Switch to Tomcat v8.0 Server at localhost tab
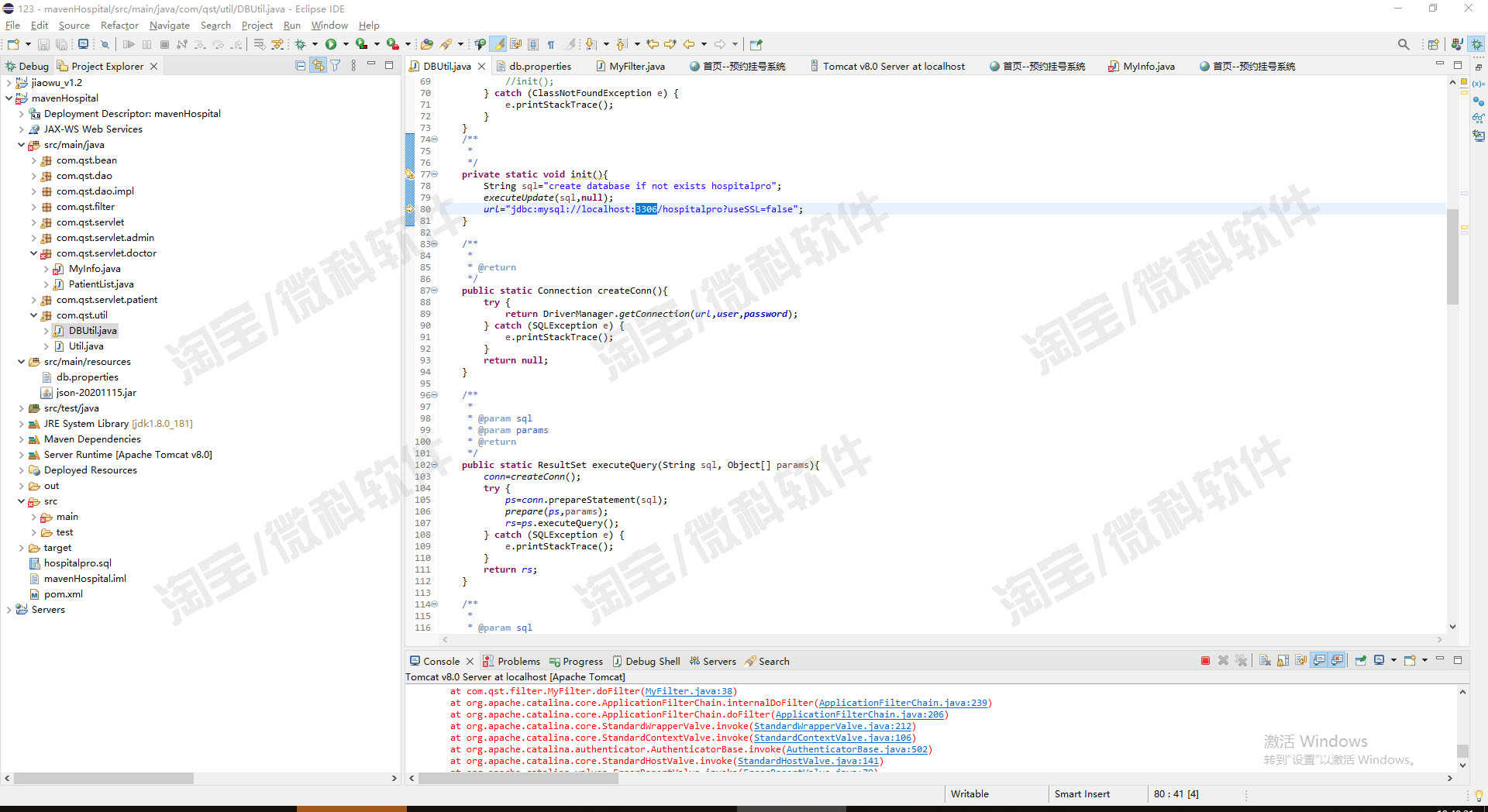Viewport: 1488px width, 812px height. tap(887, 66)
